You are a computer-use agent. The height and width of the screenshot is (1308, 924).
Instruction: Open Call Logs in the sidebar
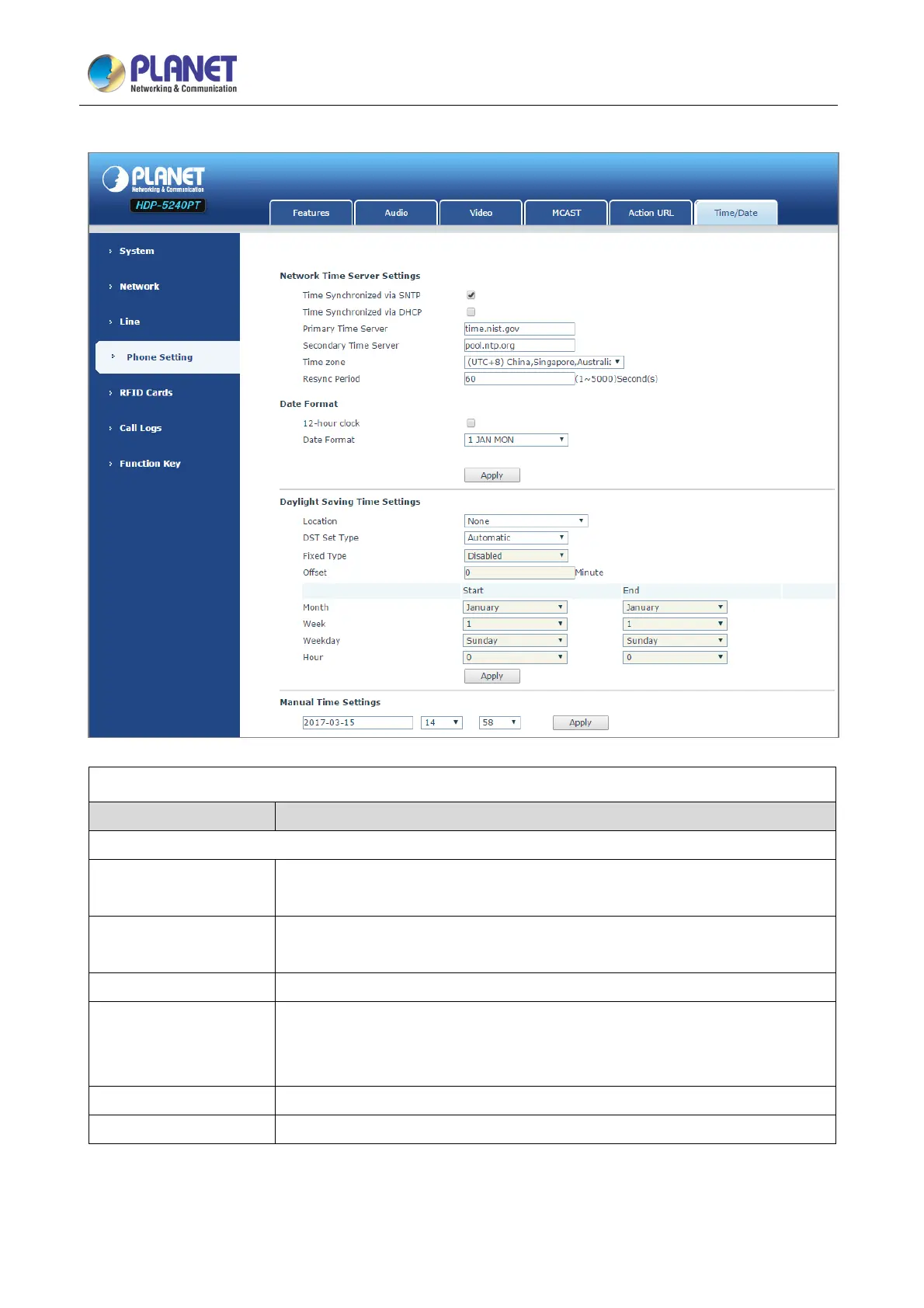(141, 428)
